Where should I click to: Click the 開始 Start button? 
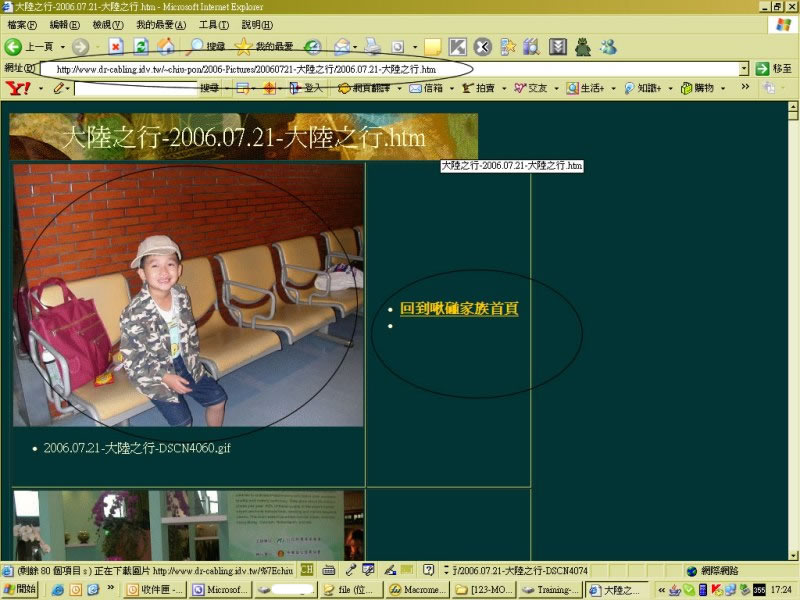[x=21, y=590]
